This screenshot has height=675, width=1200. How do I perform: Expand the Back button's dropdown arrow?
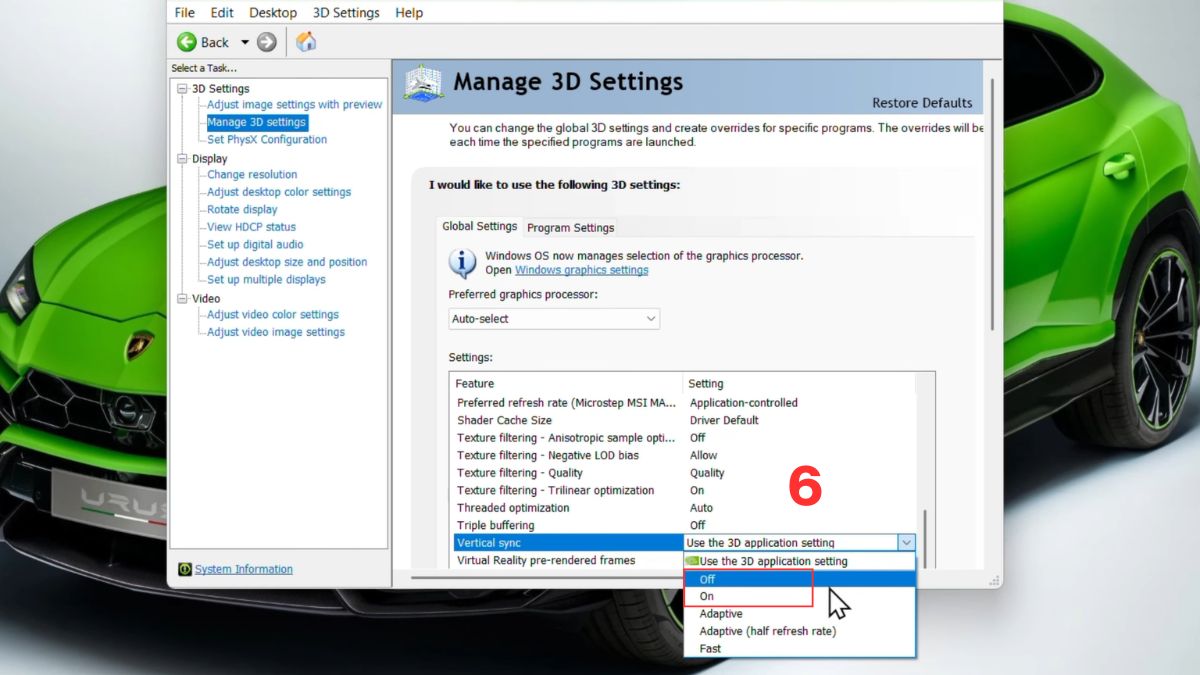click(243, 42)
